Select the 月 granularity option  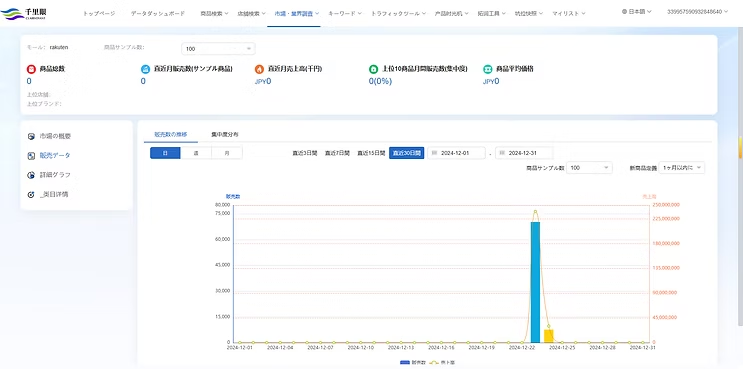click(227, 153)
